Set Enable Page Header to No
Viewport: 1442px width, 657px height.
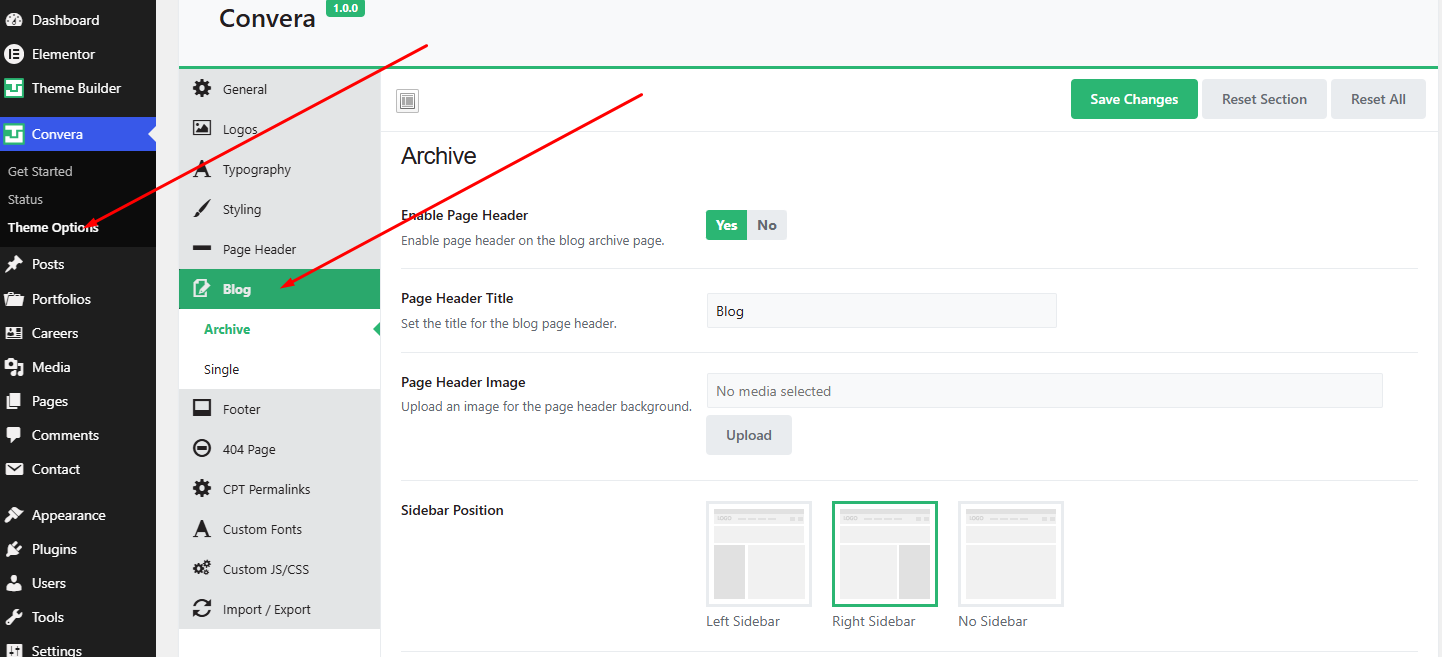(767, 225)
